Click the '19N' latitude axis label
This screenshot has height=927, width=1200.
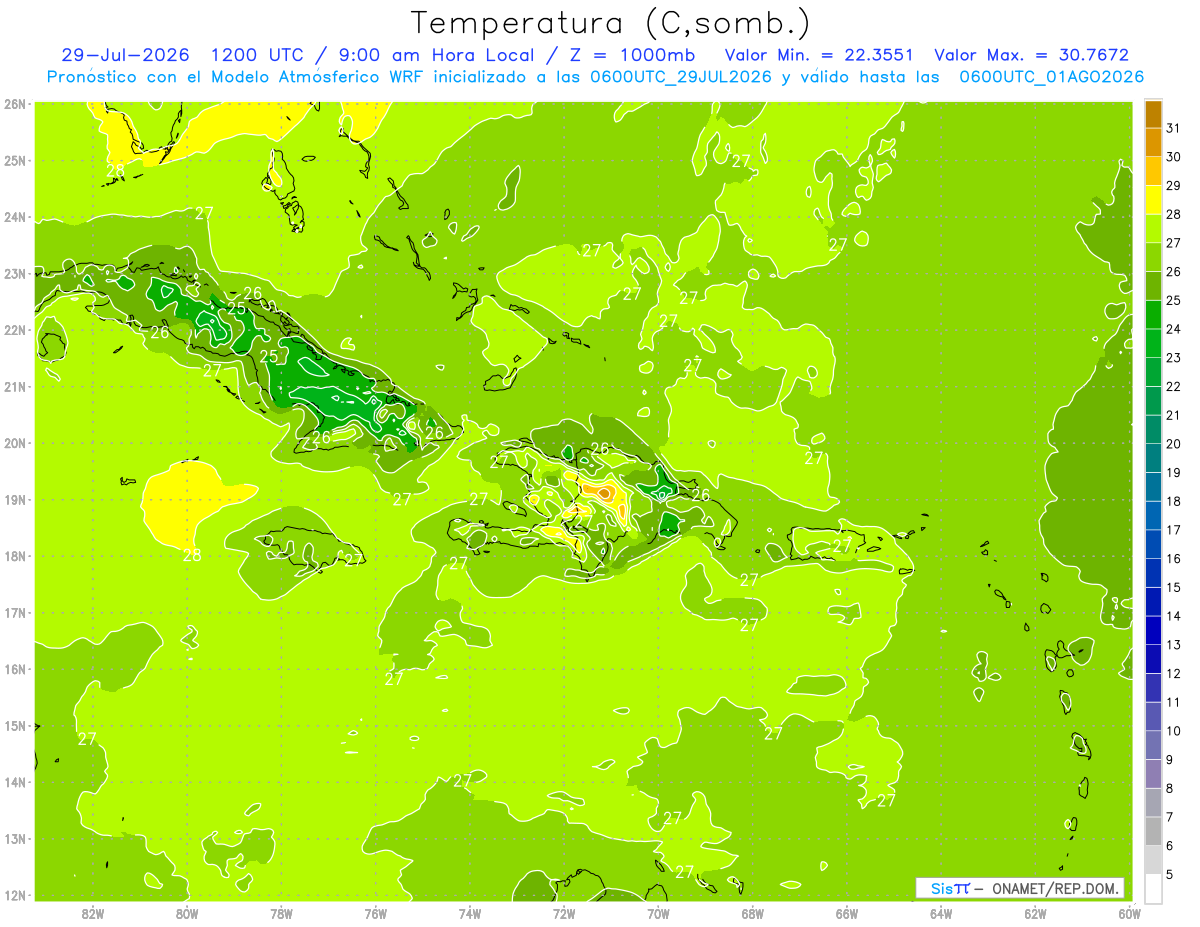[15, 499]
